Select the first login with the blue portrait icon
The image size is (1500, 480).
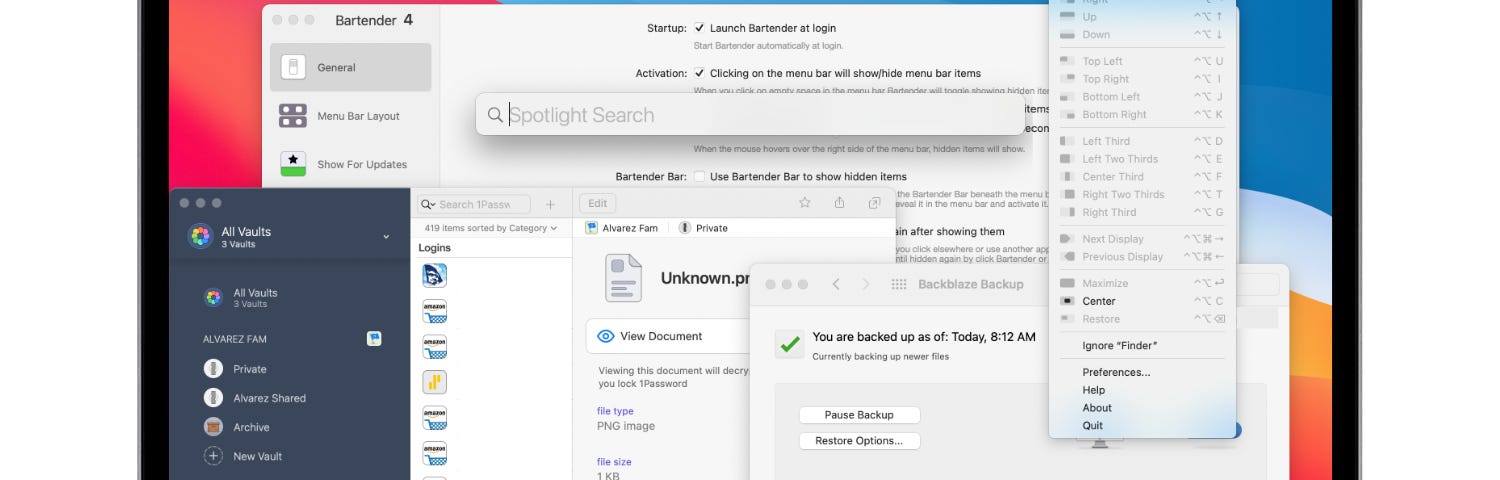(434, 275)
